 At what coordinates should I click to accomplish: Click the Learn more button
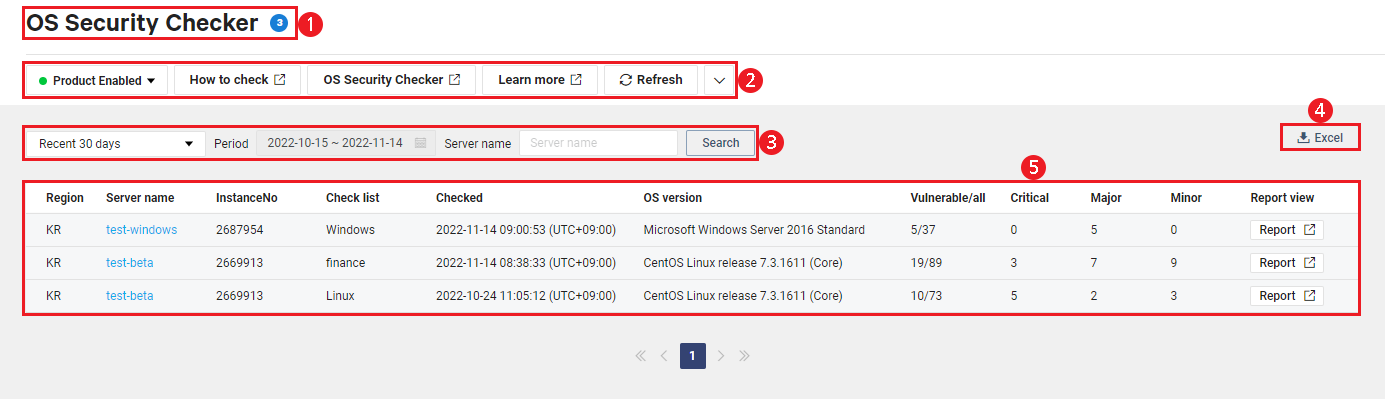[x=540, y=80]
